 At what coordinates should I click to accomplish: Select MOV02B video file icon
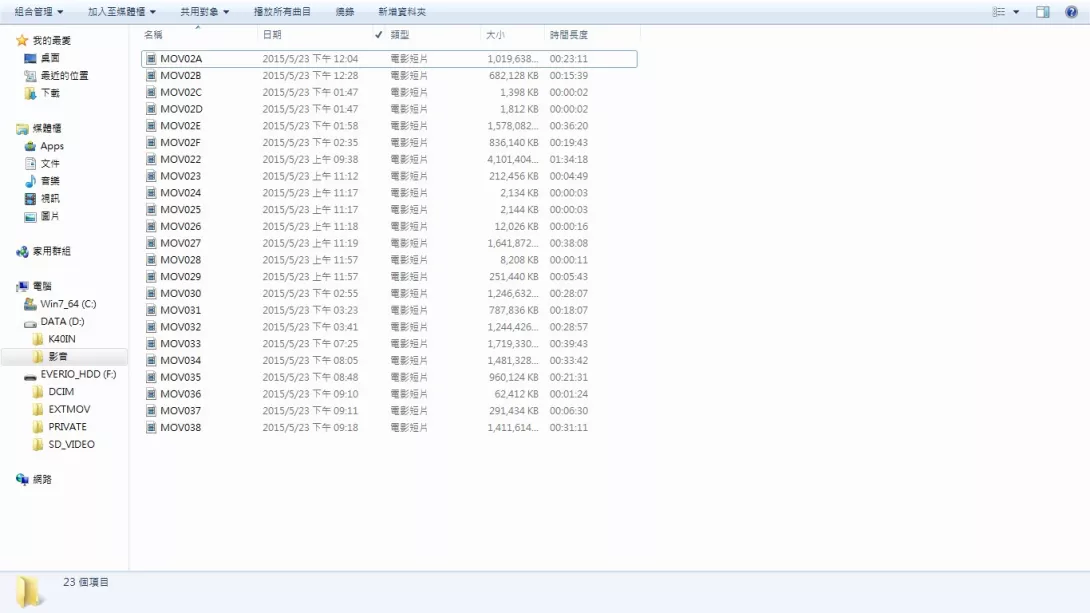click(x=151, y=76)
